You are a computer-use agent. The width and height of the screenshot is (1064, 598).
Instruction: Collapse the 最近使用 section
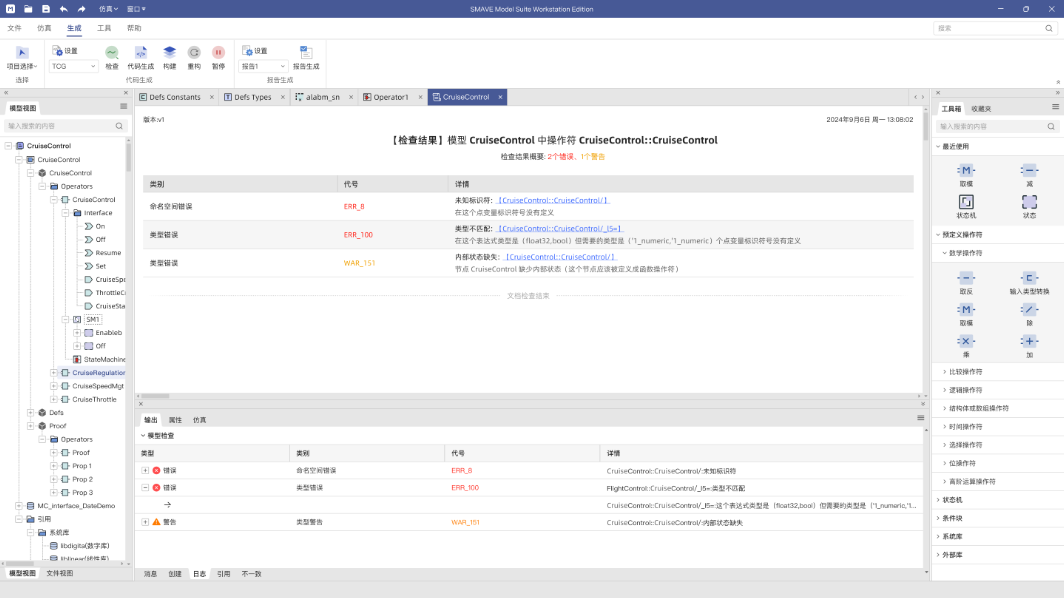click(x=938, y=147)
